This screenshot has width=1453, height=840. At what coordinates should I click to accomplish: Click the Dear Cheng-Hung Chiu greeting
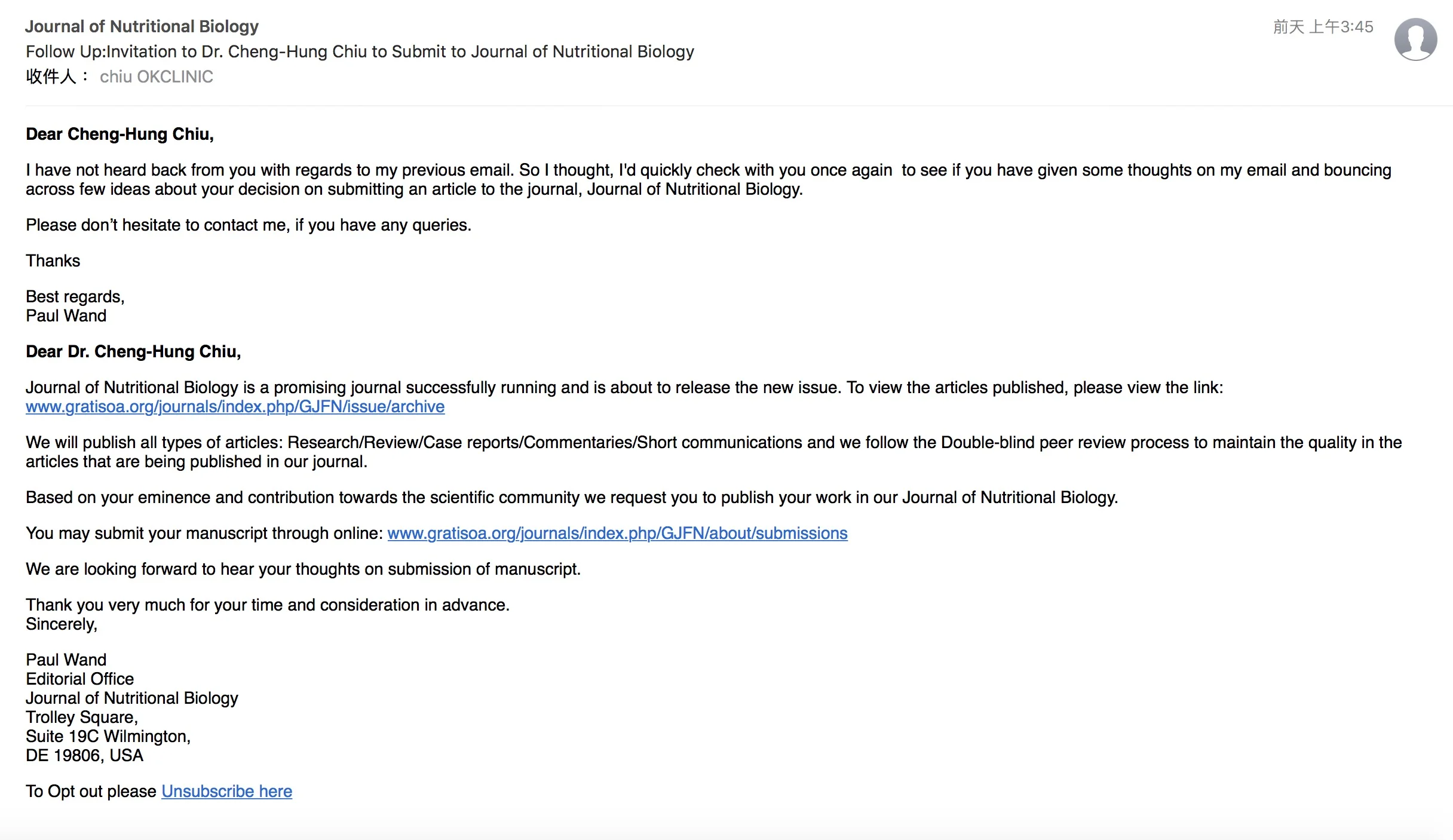(x=119, y=134)
